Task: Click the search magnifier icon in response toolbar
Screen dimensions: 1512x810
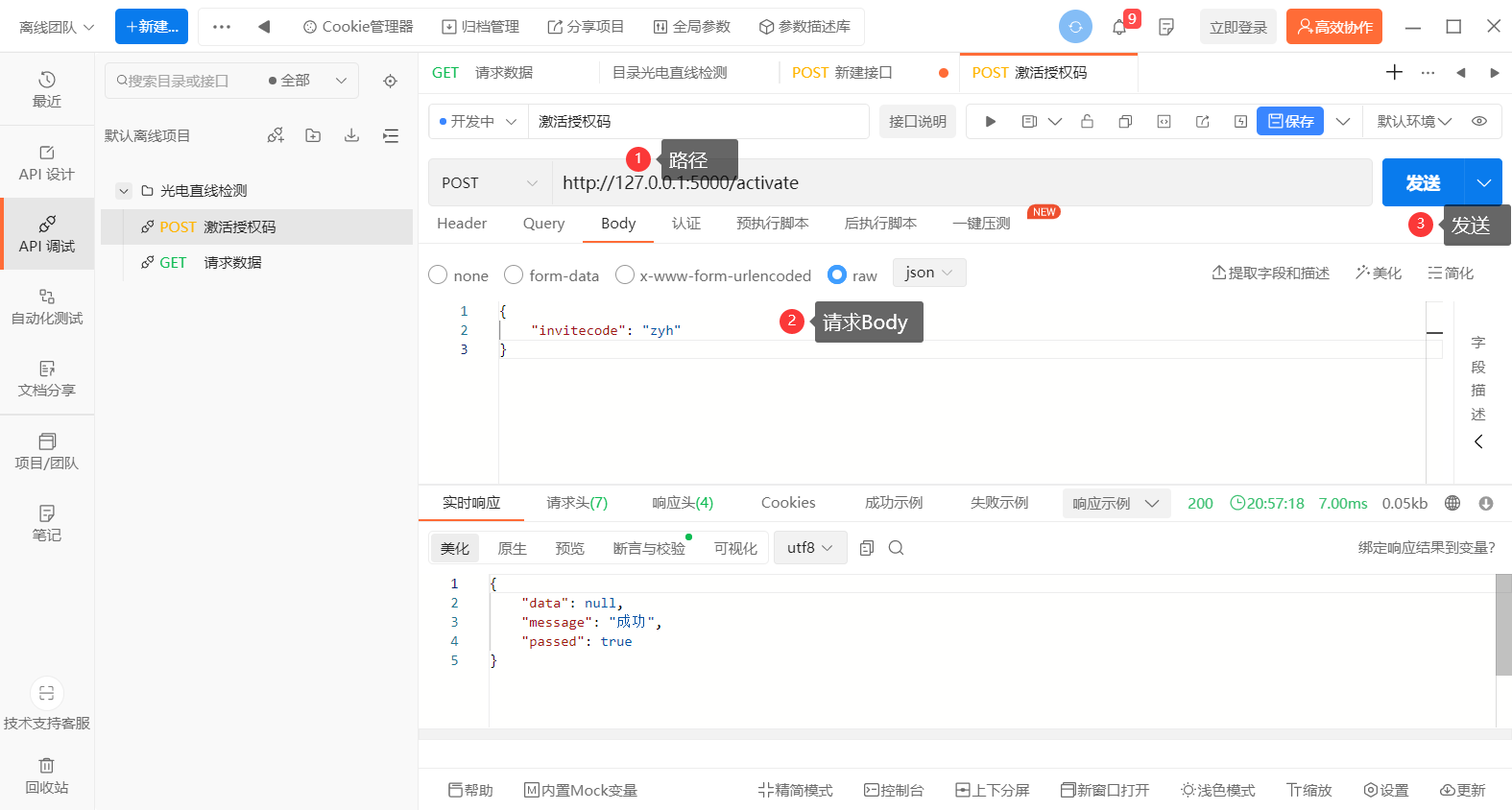Action: click(896, 548)
